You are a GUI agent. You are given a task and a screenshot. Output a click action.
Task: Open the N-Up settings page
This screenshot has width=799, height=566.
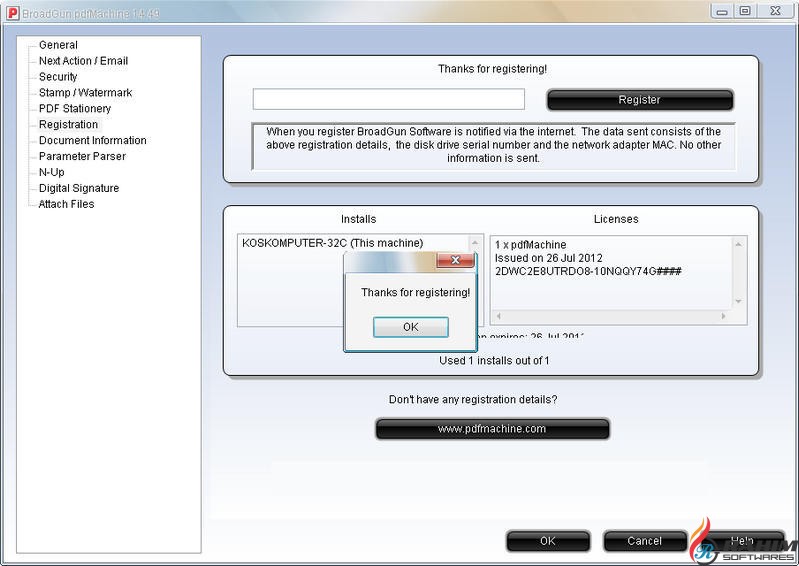51,172
